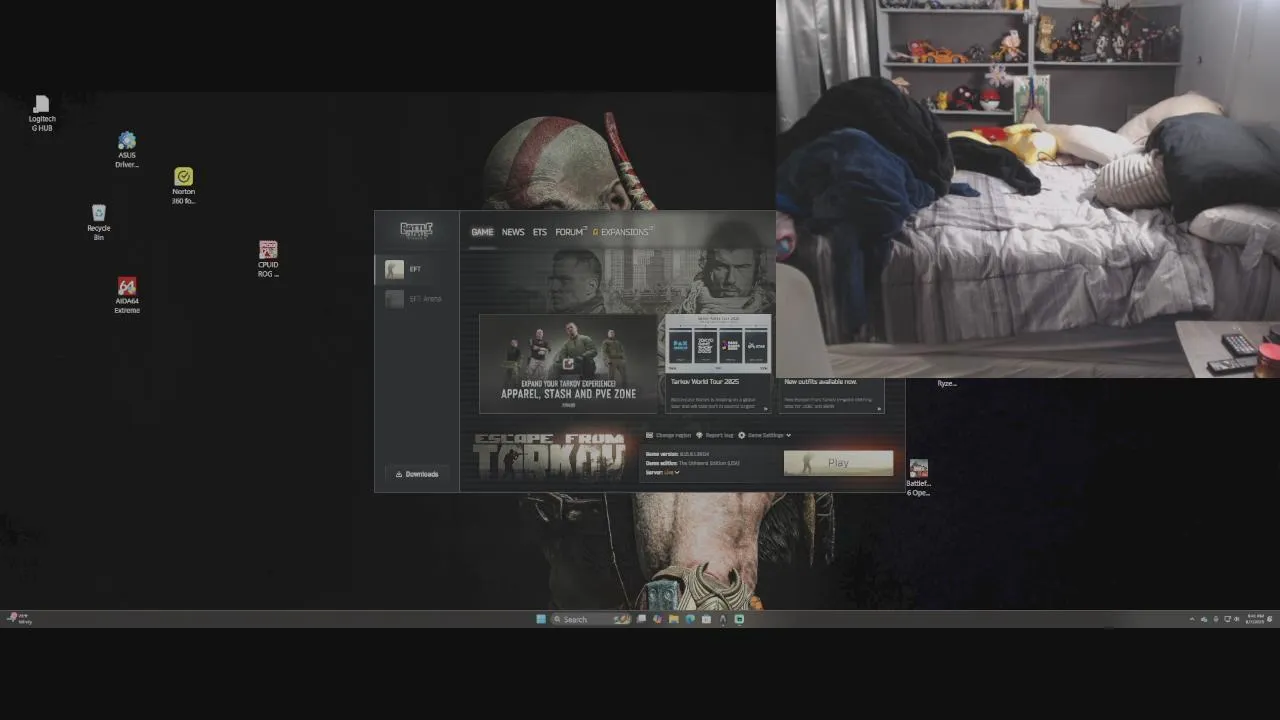Switch to the GAME tab

(482, 232)
